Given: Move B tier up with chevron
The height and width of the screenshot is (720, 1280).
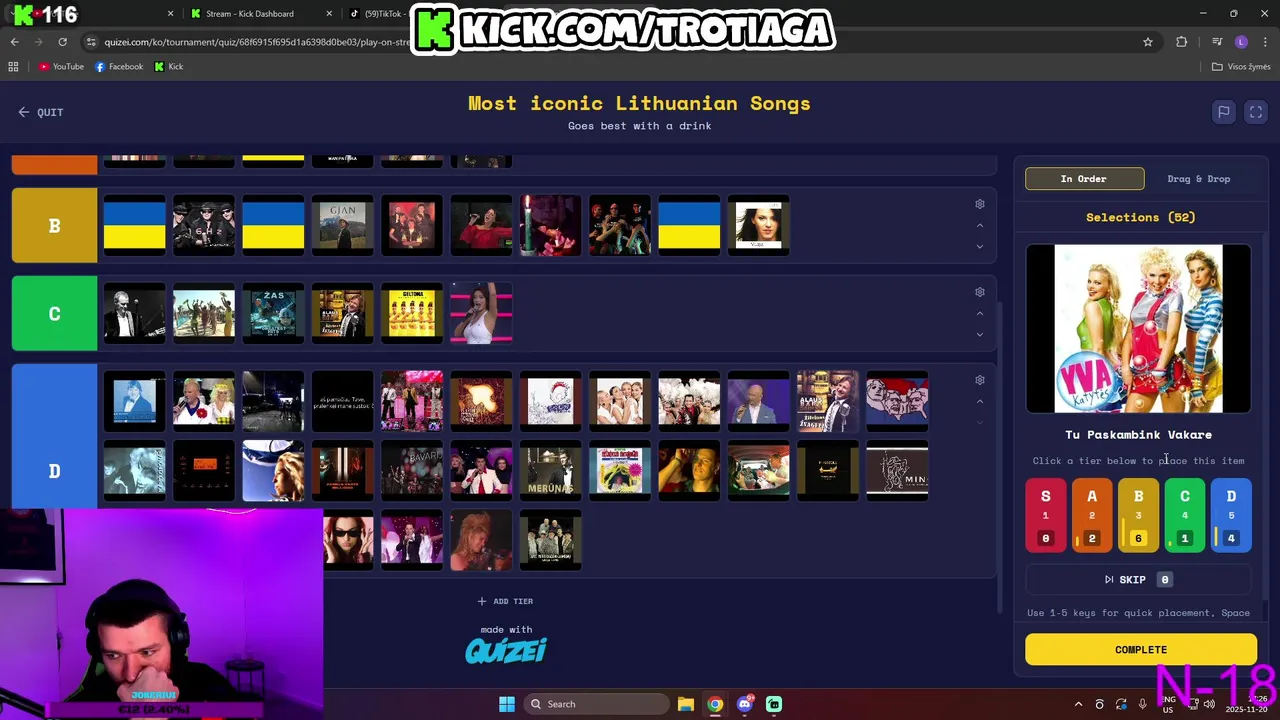Looking at the screenshot, I should (x=980, y=226).
